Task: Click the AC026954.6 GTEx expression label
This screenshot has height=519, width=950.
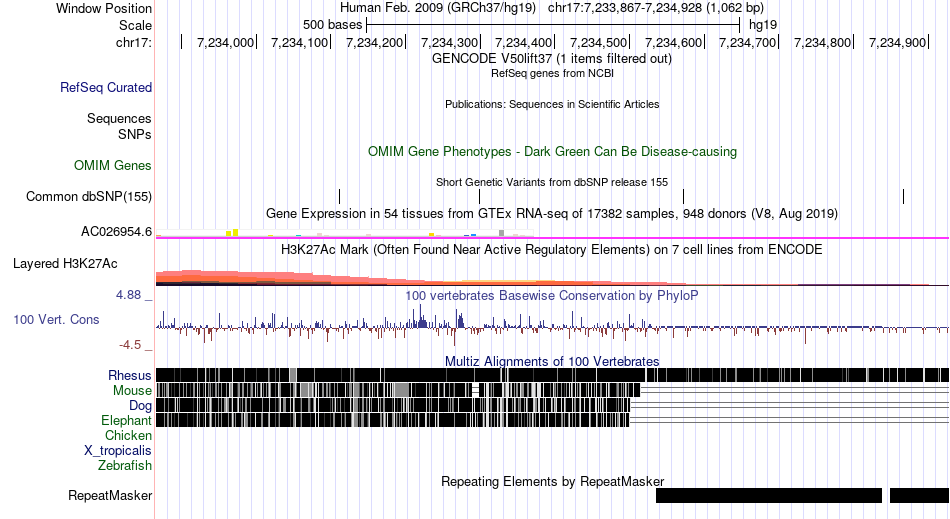Action: pos(117,231)
